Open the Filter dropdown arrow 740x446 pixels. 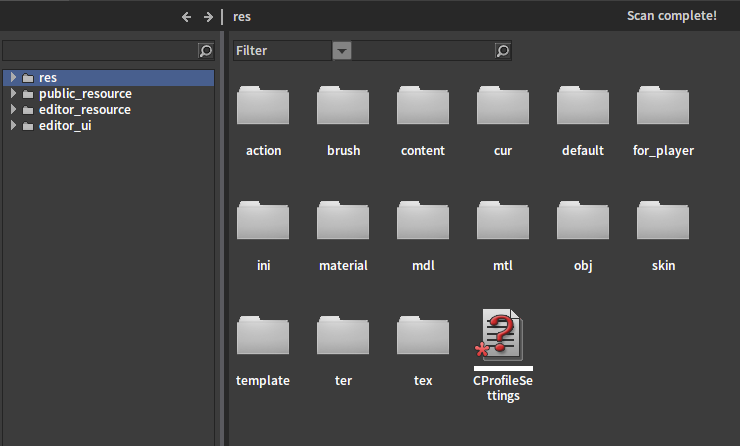[x=342, y=50]
